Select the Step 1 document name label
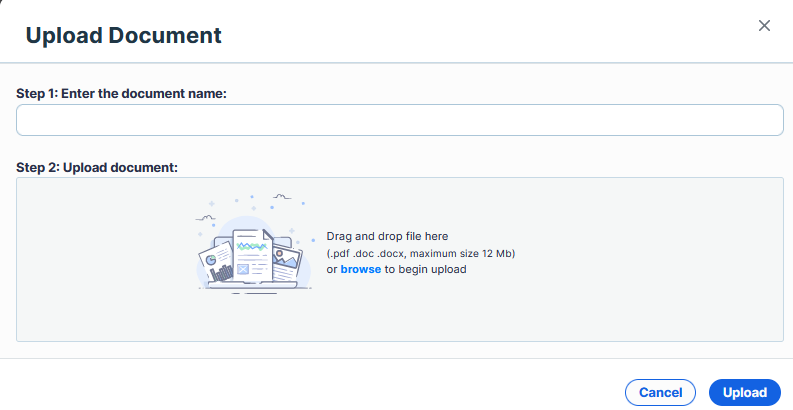This screenshot has height=410, width=793. click(121, 94)
